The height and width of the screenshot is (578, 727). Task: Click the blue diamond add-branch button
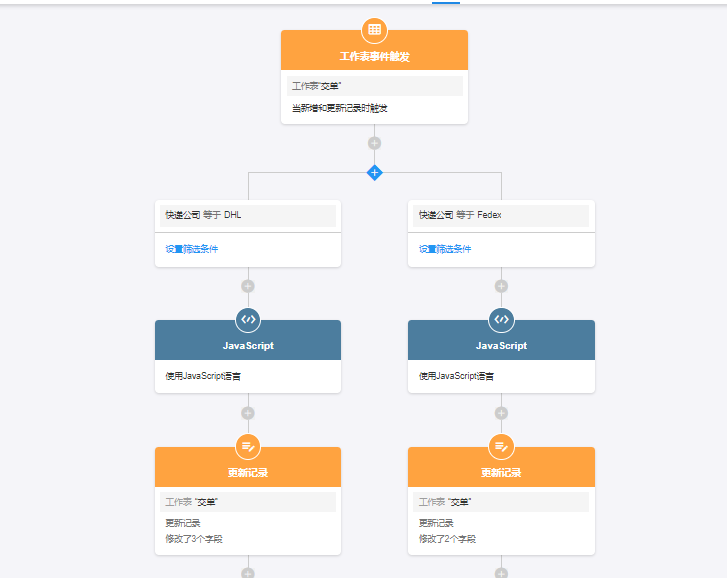pyautogui.click(x=374, y=173)
